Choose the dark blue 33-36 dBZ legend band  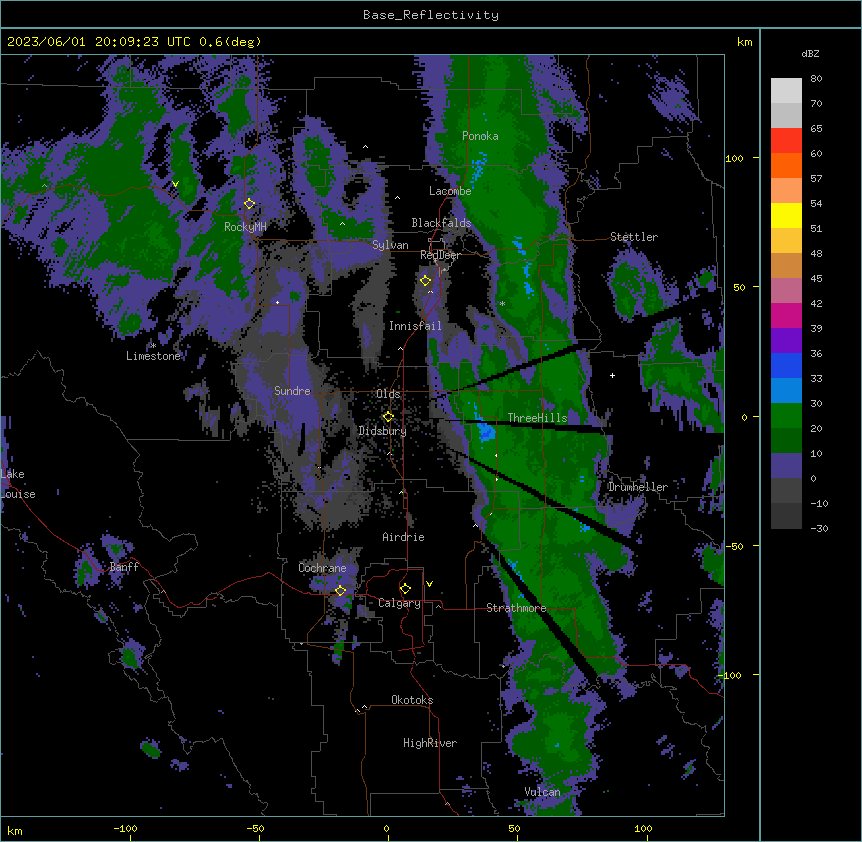pyautogui.click(x=786, y=365)
